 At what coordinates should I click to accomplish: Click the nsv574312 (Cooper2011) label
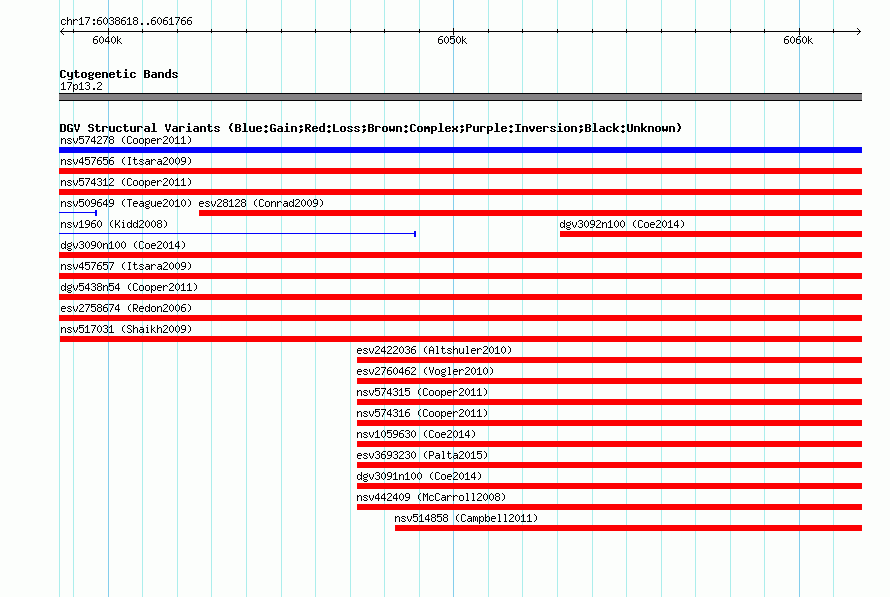click(126, 182)
